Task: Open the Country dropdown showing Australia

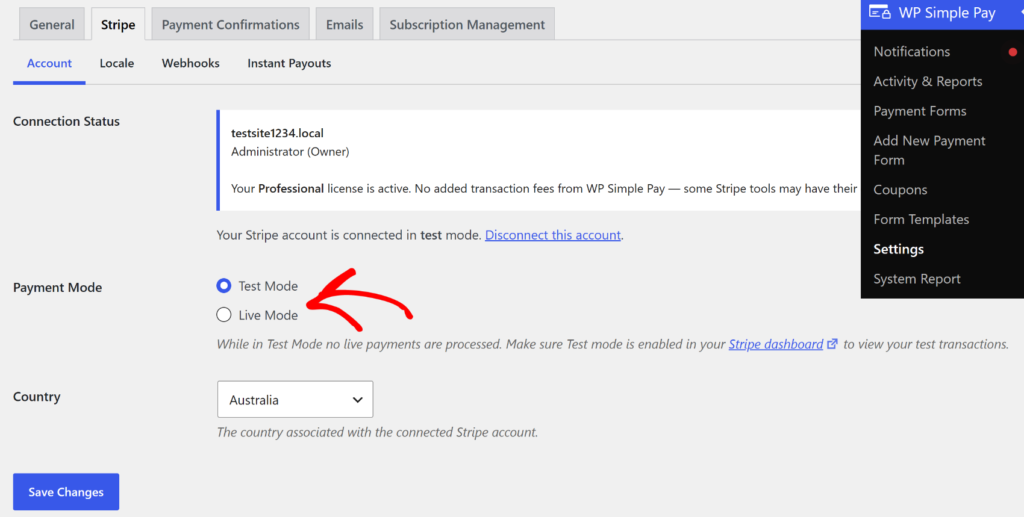Action: point(295,400)
